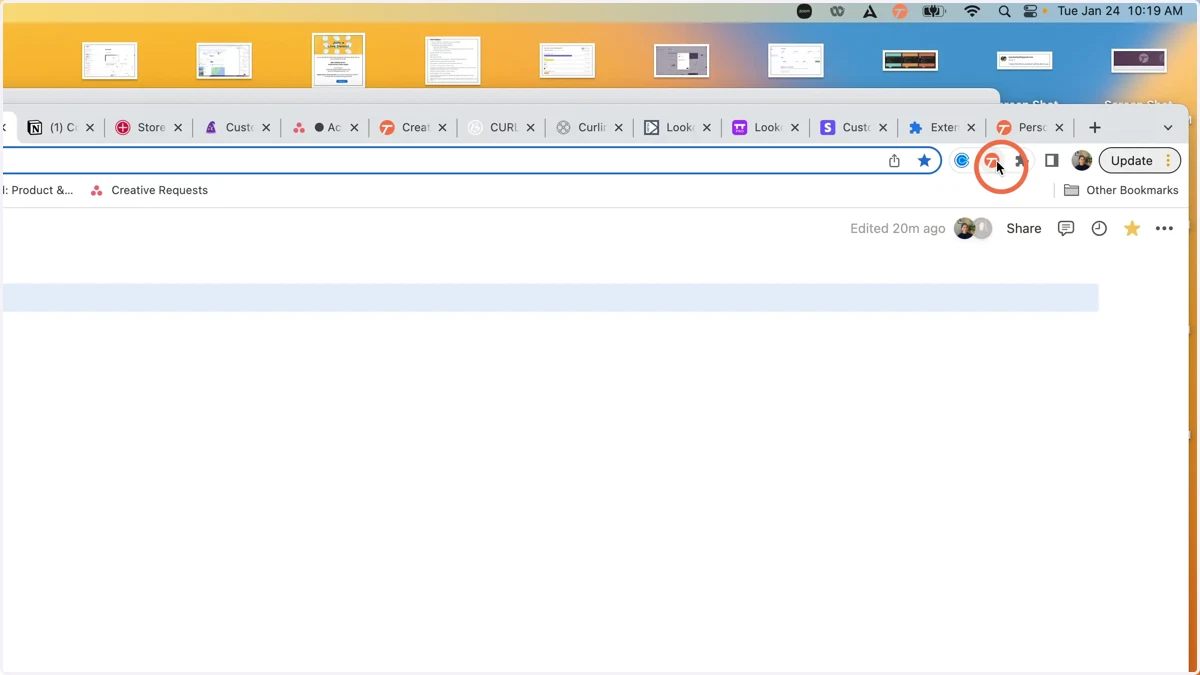
Task: Open Spotlight search in the menu bar
Action: coord(1004,11)
